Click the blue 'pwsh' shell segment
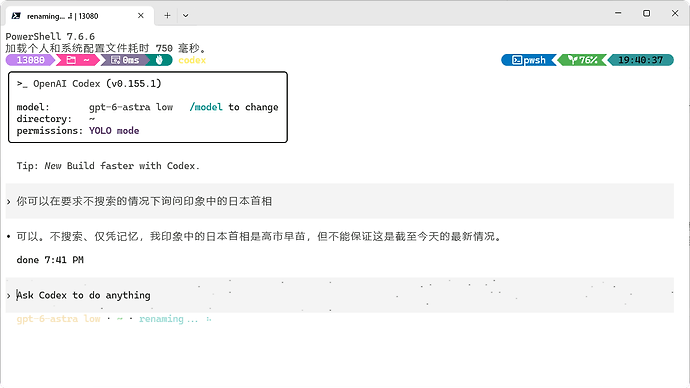 [529, 60]
